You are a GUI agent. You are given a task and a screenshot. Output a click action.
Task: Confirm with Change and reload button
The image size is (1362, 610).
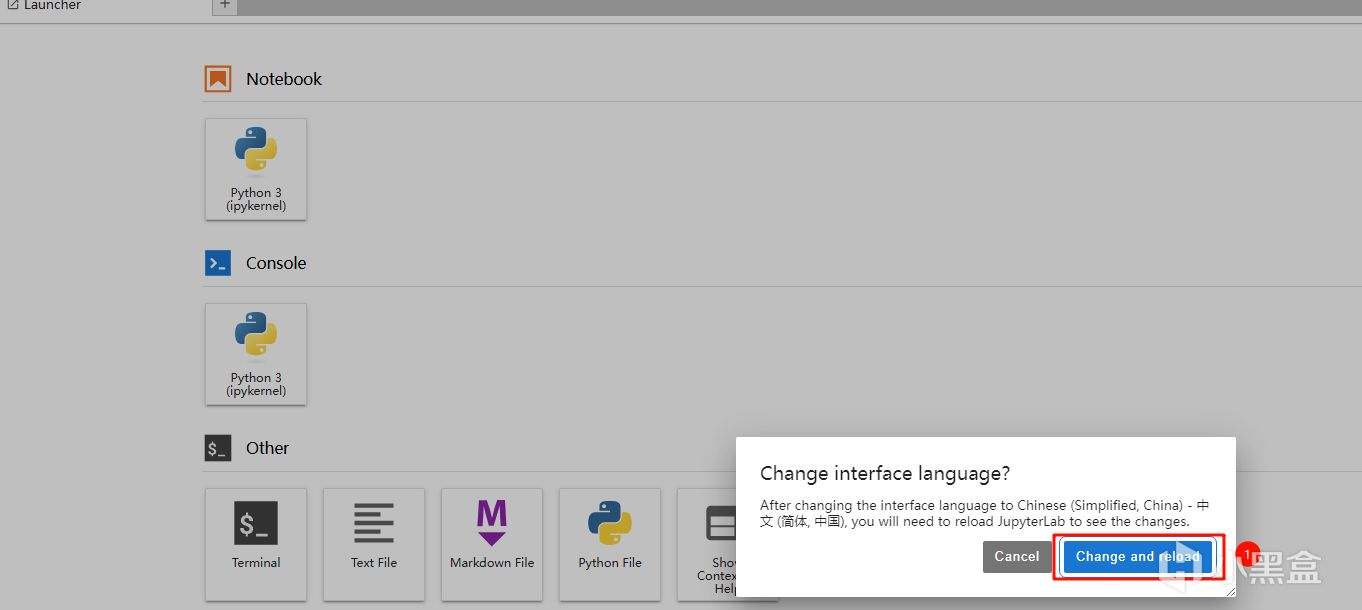tap(1138, 557)
